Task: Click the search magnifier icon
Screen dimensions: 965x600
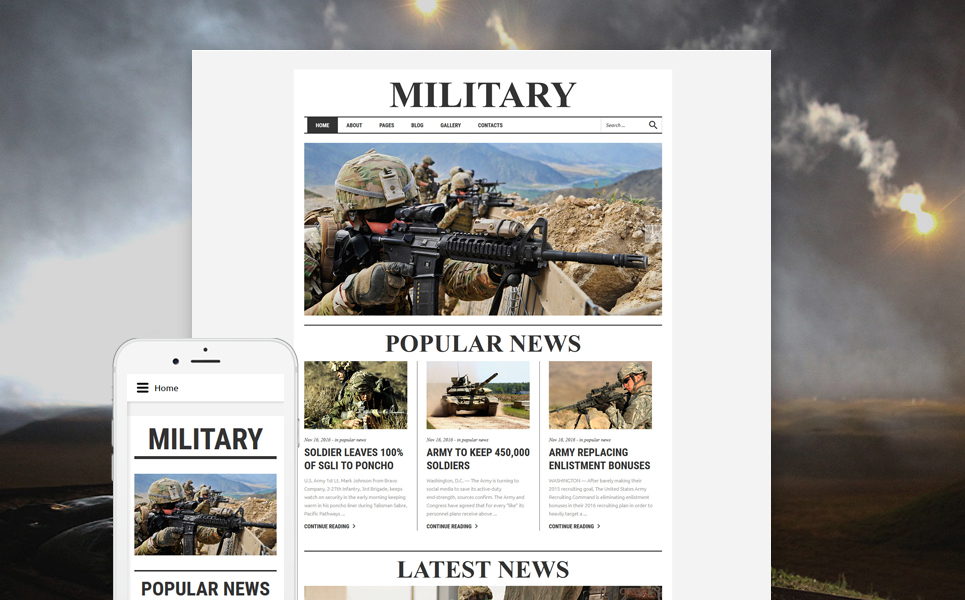Action: click(653, 125)
